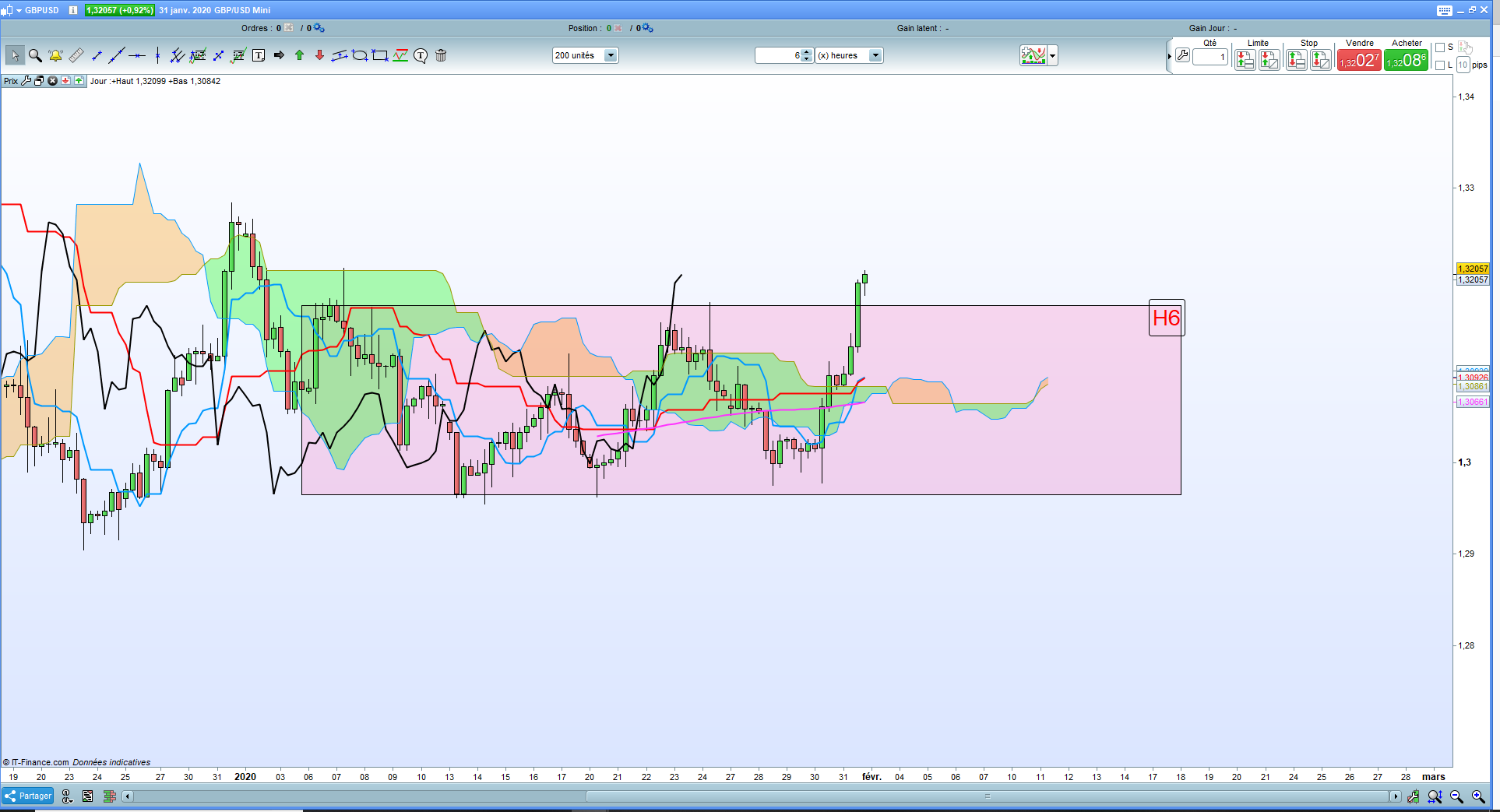Draw an ellipse shape
1500x812 pixels.
(x=360, y=55)
